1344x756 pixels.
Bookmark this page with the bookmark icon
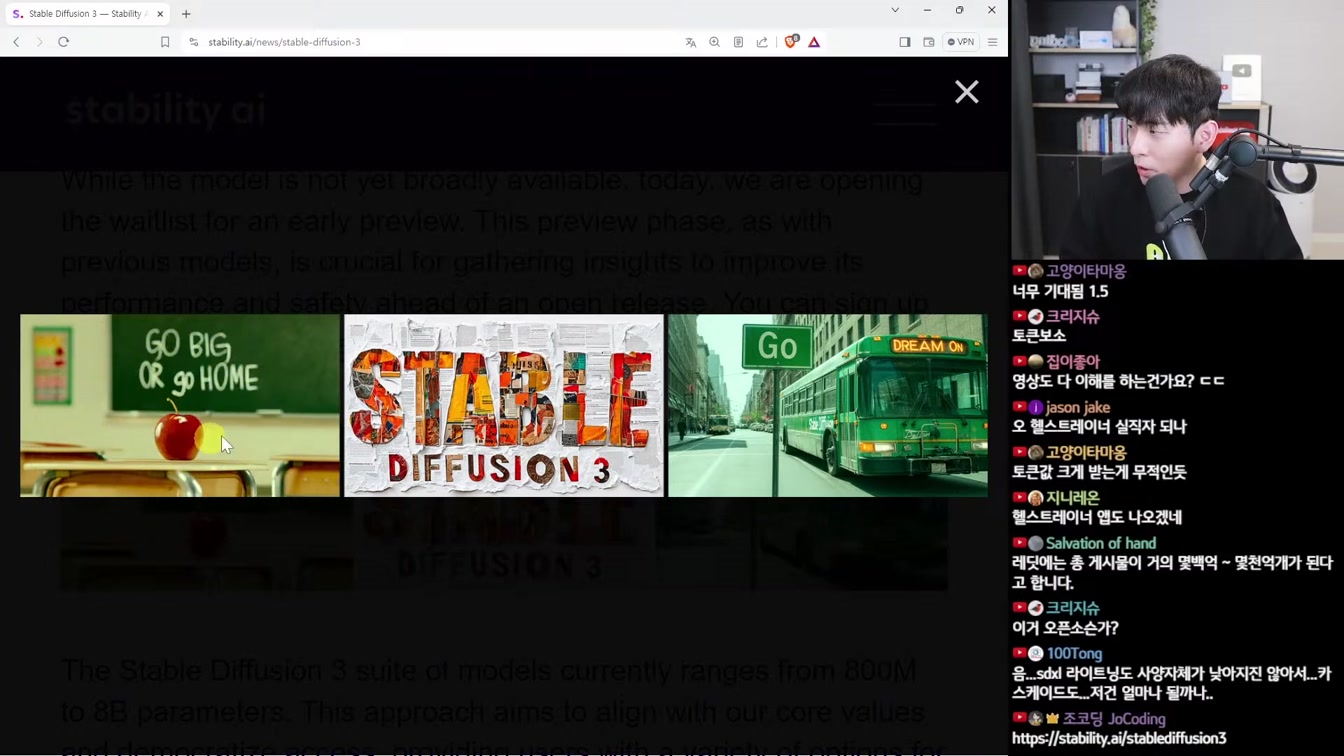165,42
